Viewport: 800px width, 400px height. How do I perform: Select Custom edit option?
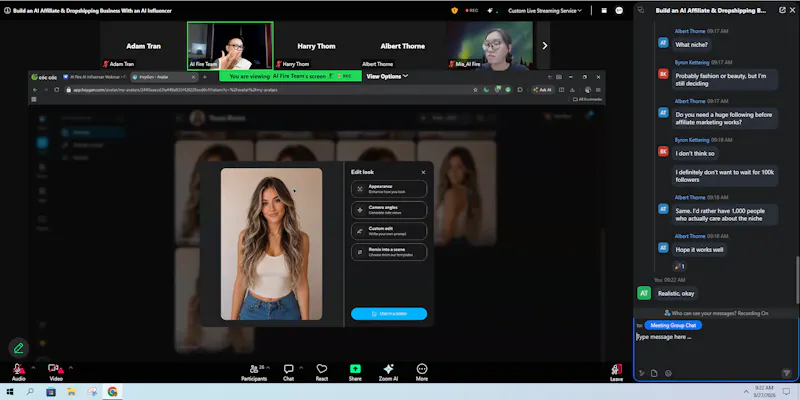(389, 231)
